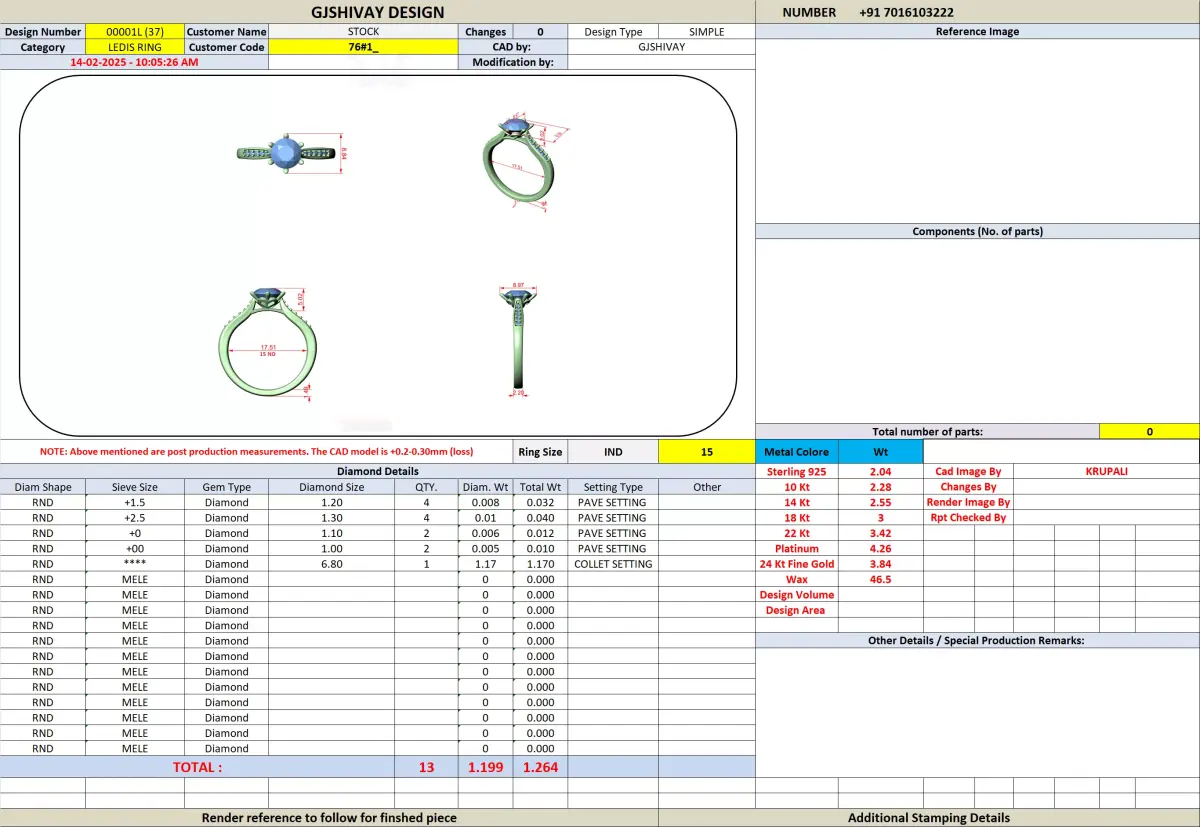Select the LEDIS RING category cell
This screenshot has height=827, width=1200.
pyautogui.click(x=135, y=47)
